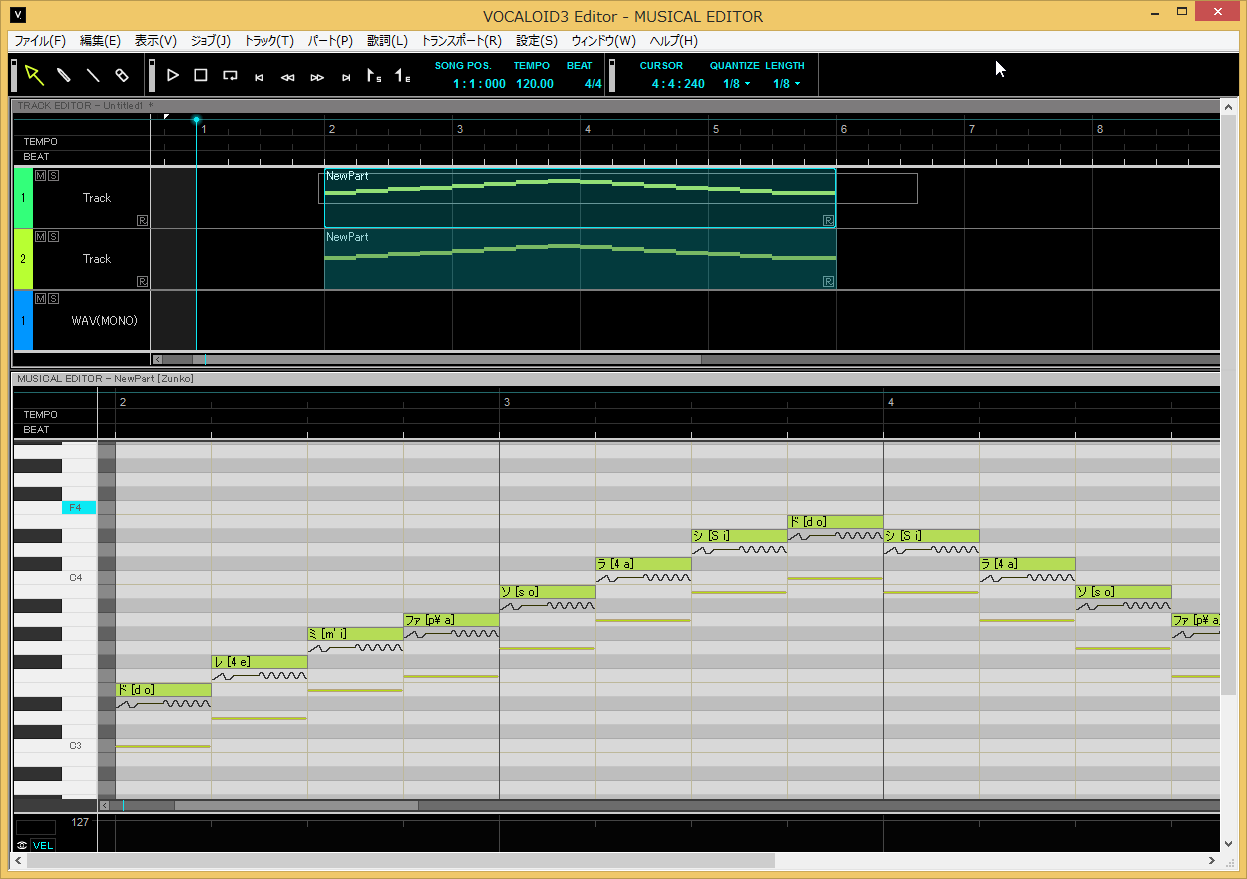Toggle the R render button on Track 1

(x=143, y=220)
